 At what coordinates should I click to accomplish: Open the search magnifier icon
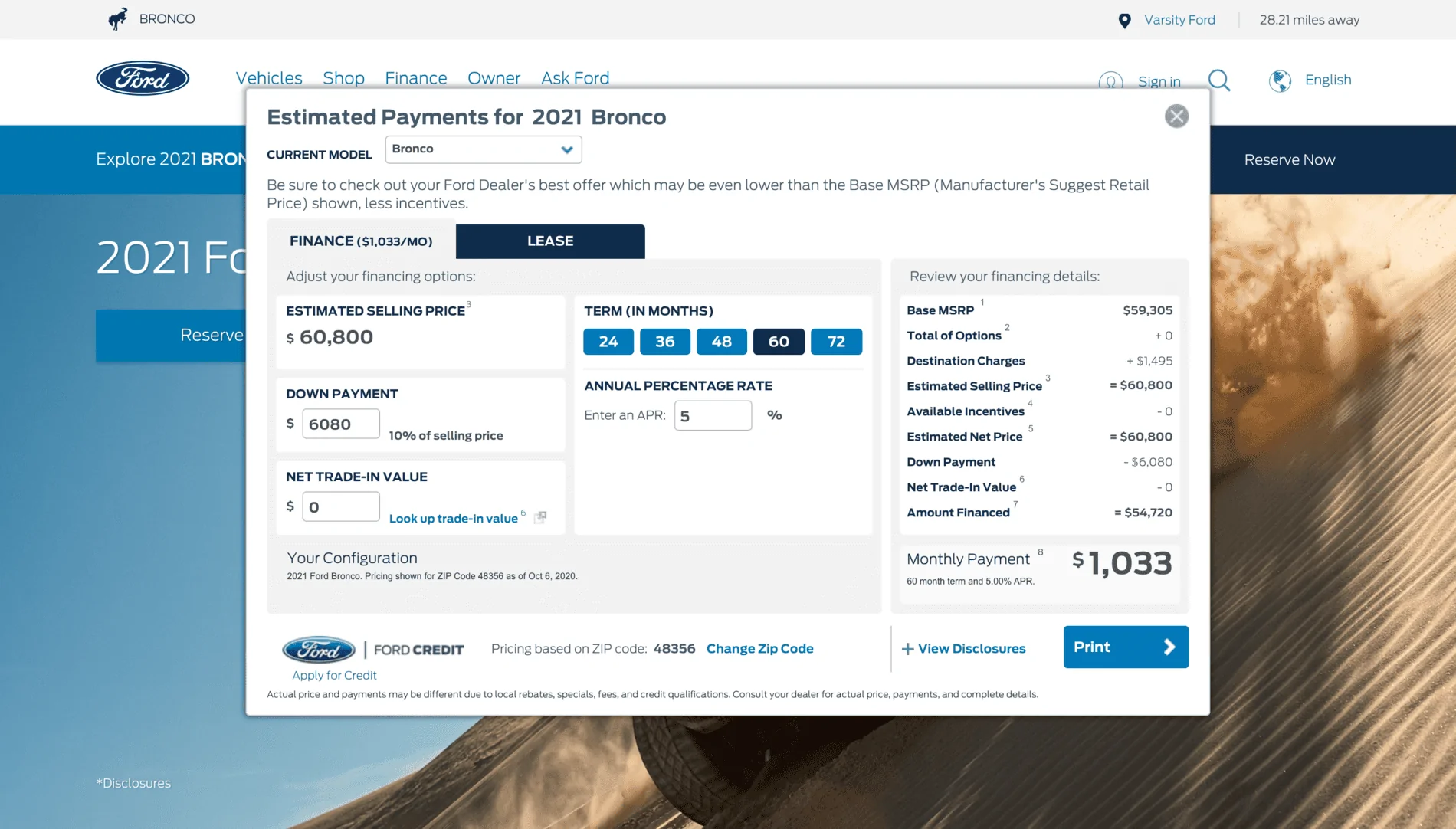tap(1219, 80)
